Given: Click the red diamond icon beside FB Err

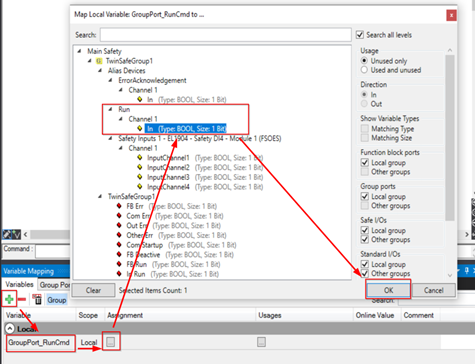Looking at the screenshot, I should [x=119, y=206].
